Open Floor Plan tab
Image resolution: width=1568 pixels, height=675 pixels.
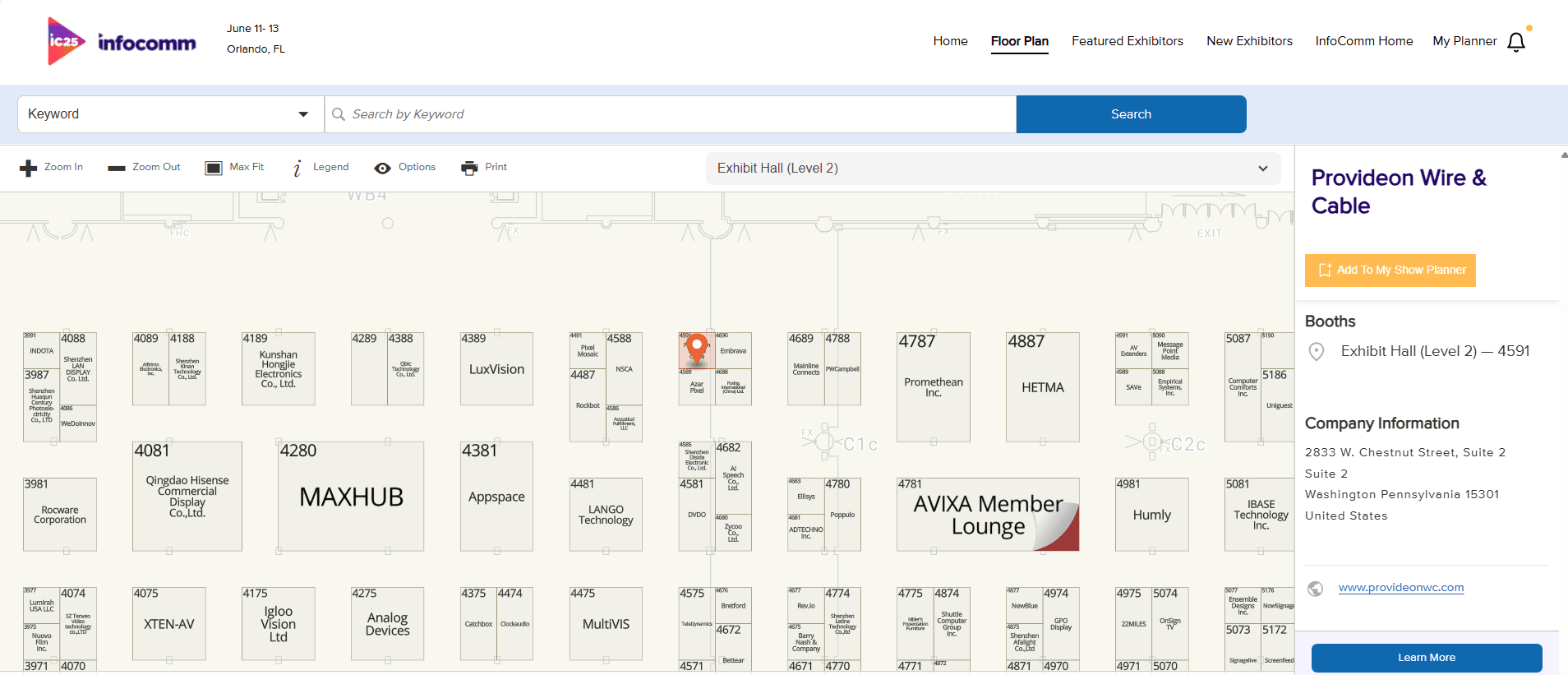(x=1019, y=41)
